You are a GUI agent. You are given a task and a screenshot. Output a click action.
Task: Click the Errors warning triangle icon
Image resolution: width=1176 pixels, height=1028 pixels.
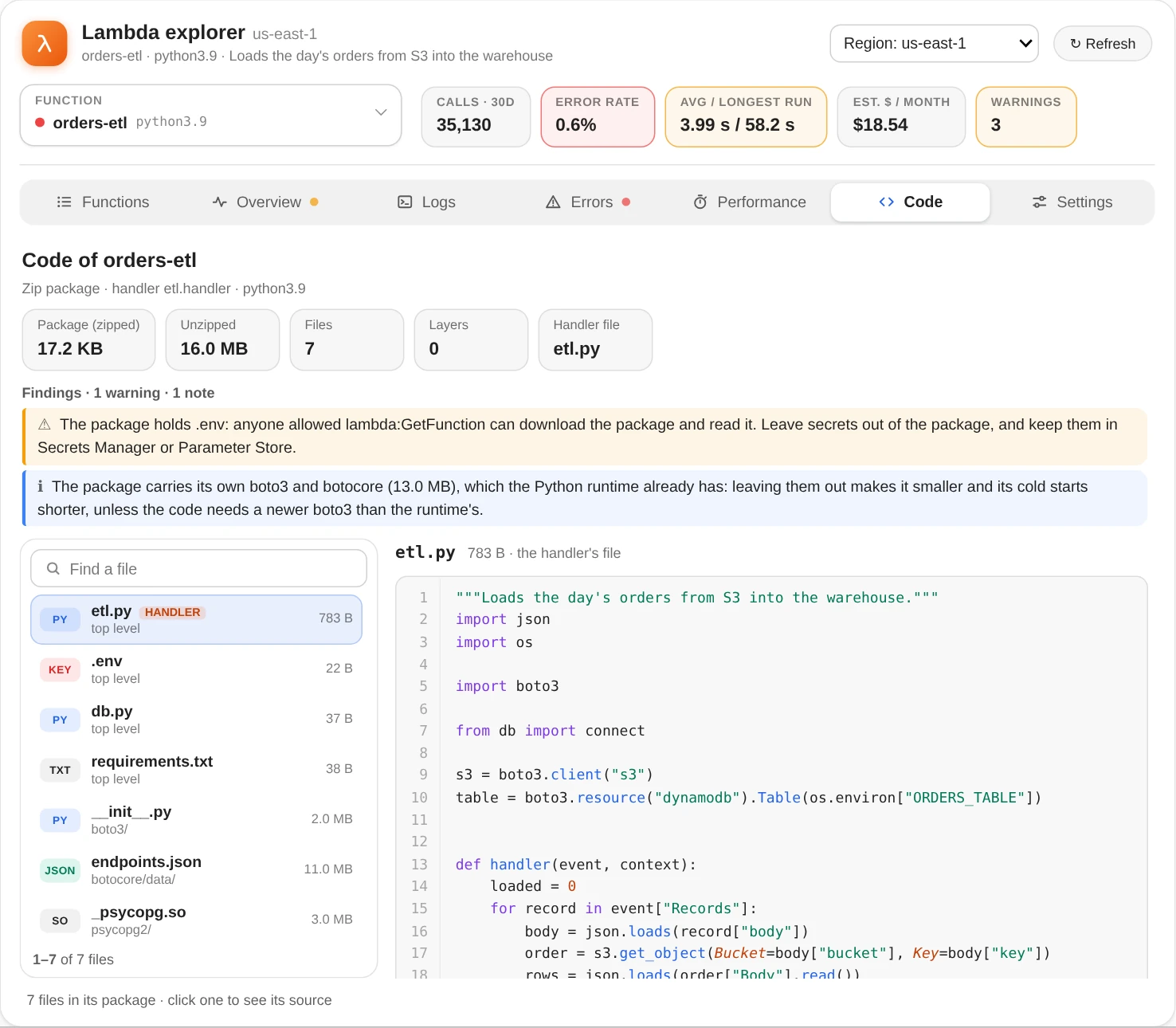553,202
